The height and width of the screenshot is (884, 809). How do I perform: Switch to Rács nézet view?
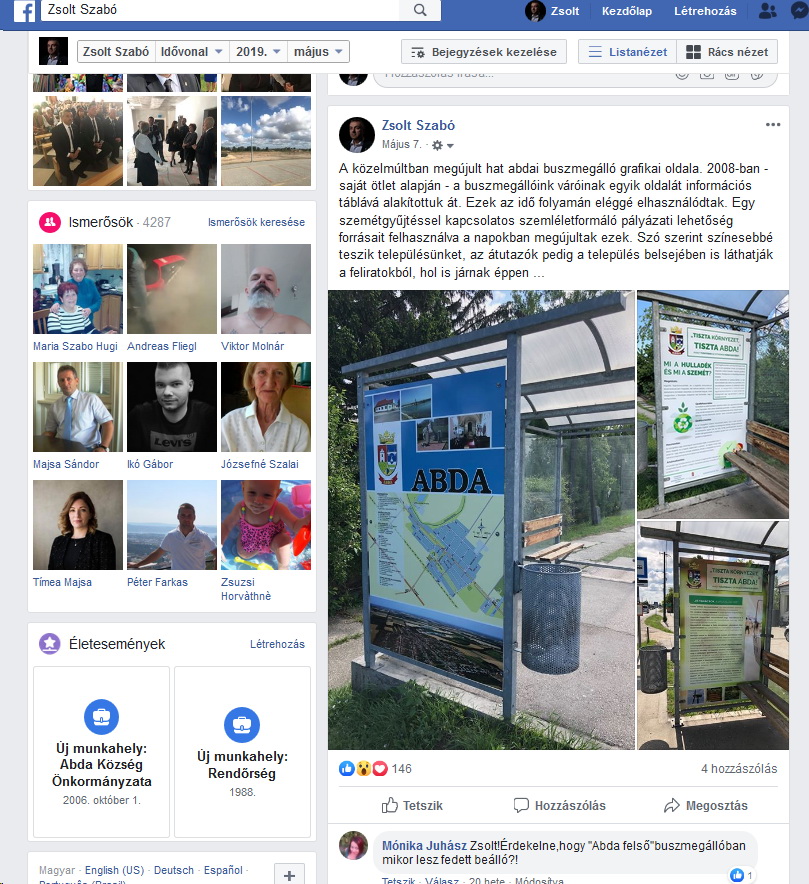(x=727, y=52)
